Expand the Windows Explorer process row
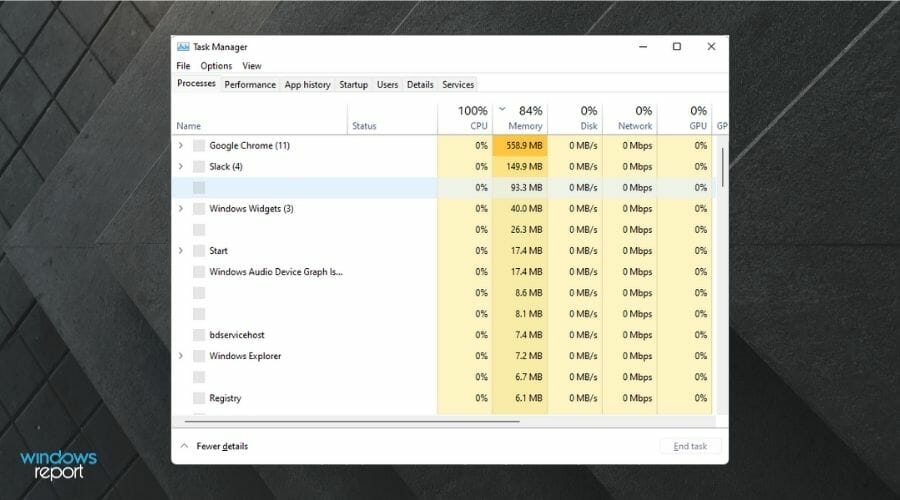The height and width of the screenshot is (500, 900). [181, 356]
